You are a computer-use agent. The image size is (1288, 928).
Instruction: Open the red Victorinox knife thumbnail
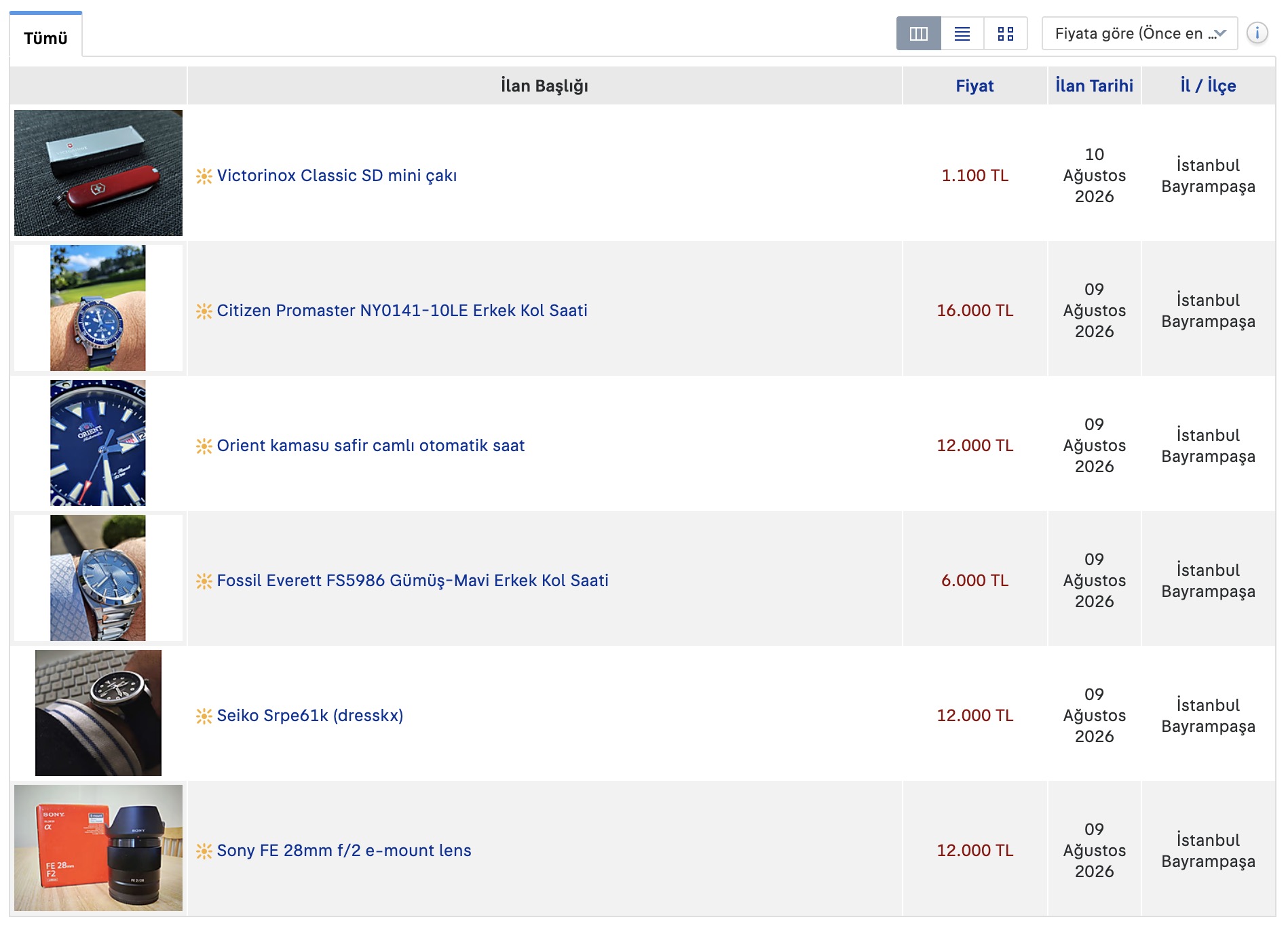point(98,173)
